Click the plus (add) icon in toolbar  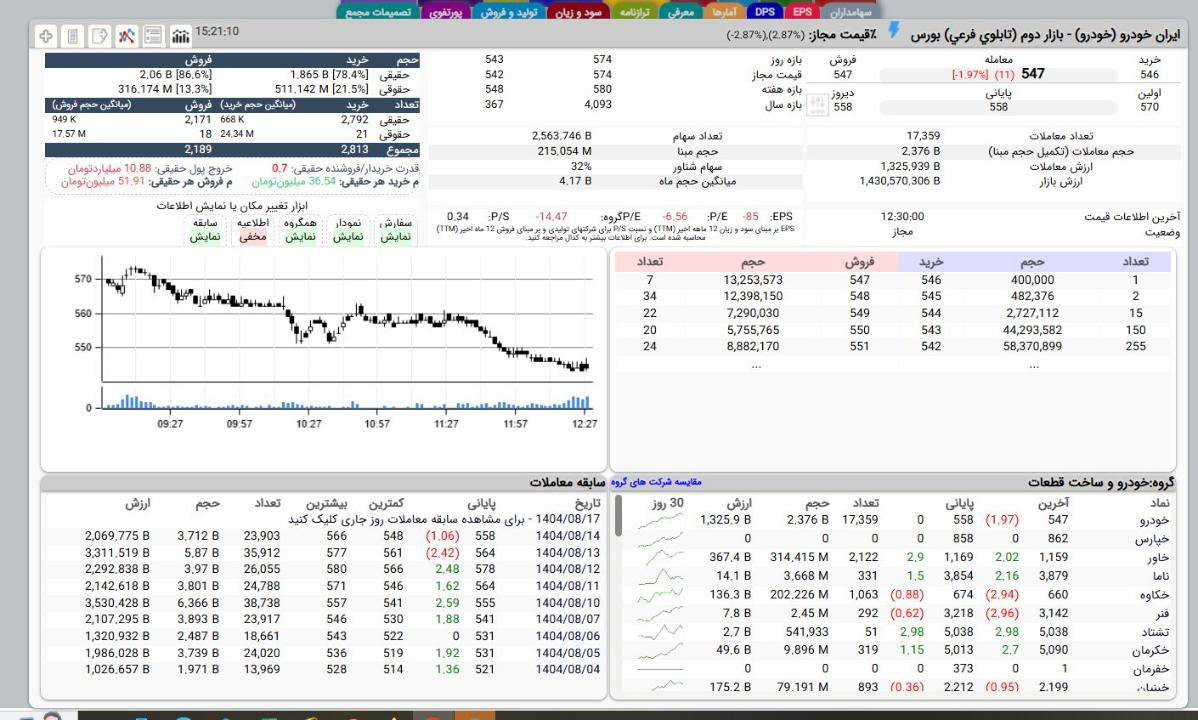(x=47, y=36)
